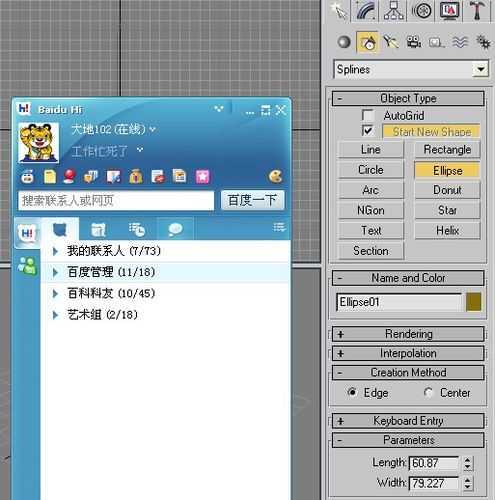Open the recent contacts clock tab

pos(137,229)
